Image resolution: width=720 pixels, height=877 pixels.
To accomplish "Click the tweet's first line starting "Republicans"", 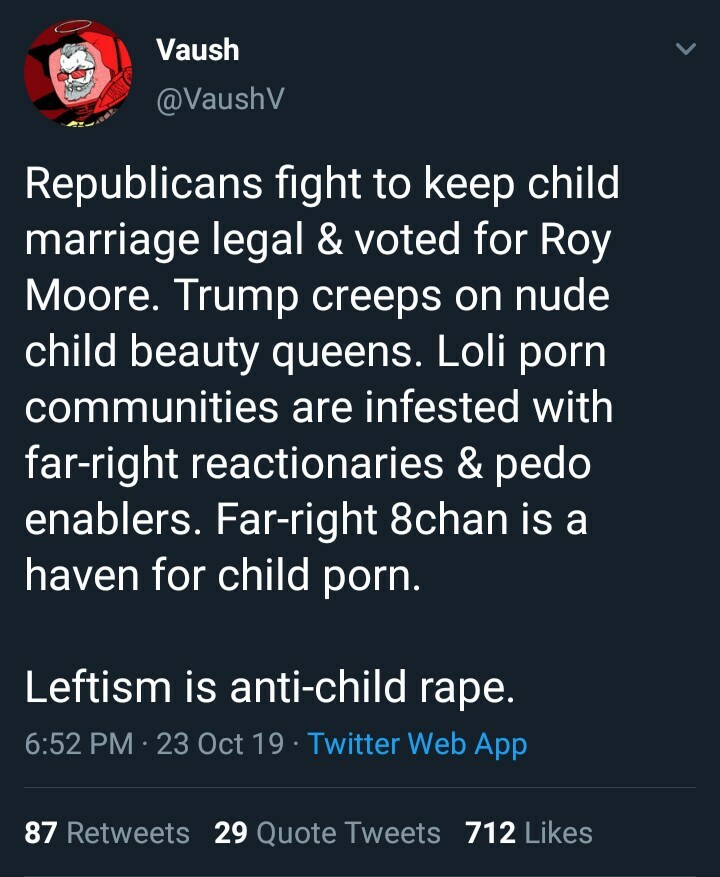I will pyautogui.click(x=322, y=185).
